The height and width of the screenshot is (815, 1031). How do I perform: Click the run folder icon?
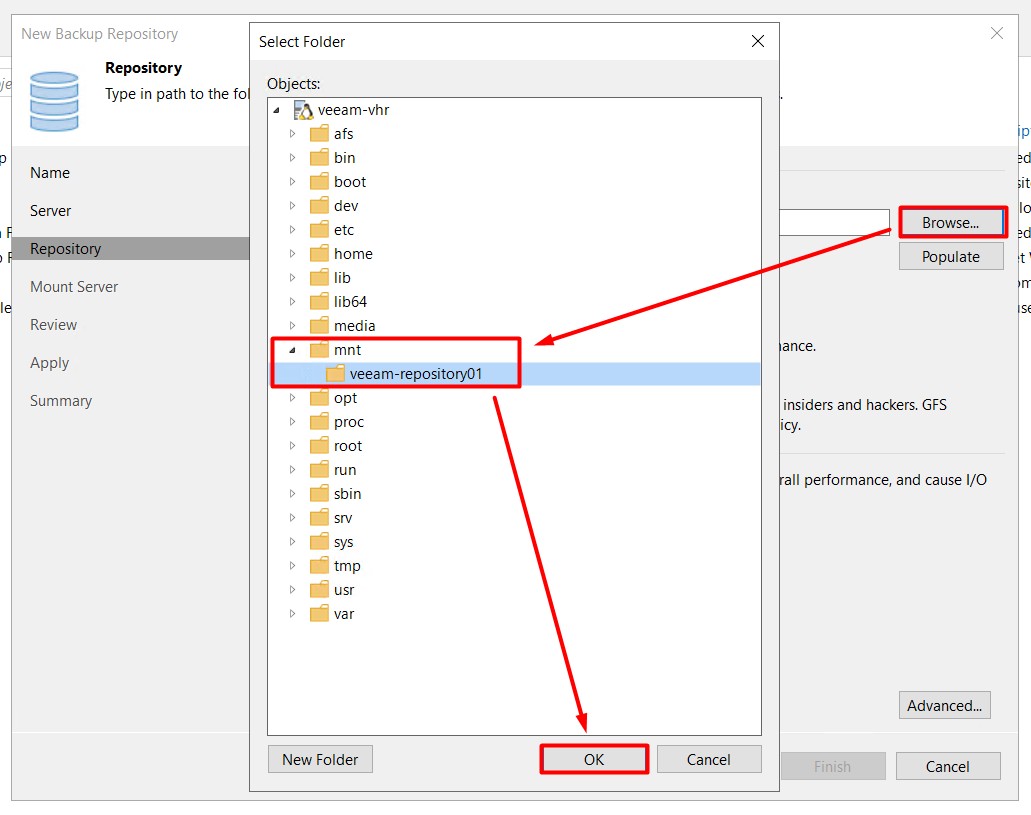320,470
